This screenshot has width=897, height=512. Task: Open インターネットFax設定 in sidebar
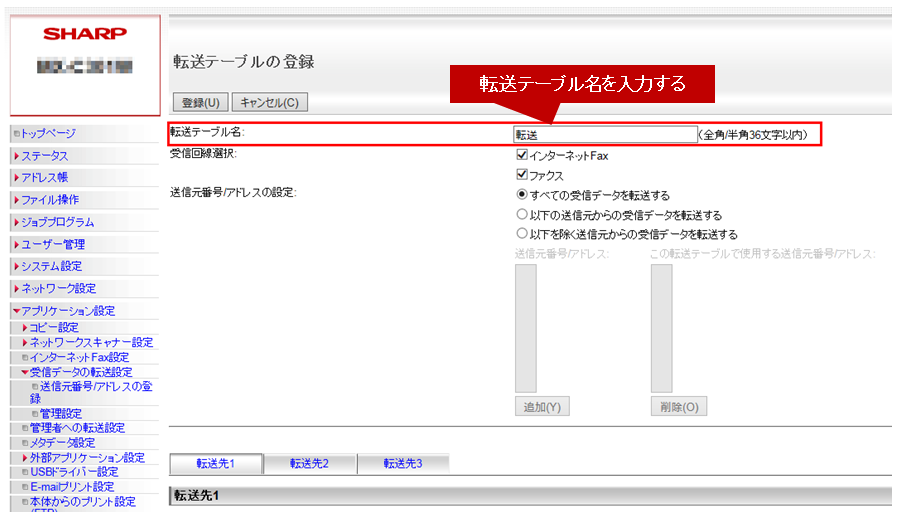coord(79,357)
